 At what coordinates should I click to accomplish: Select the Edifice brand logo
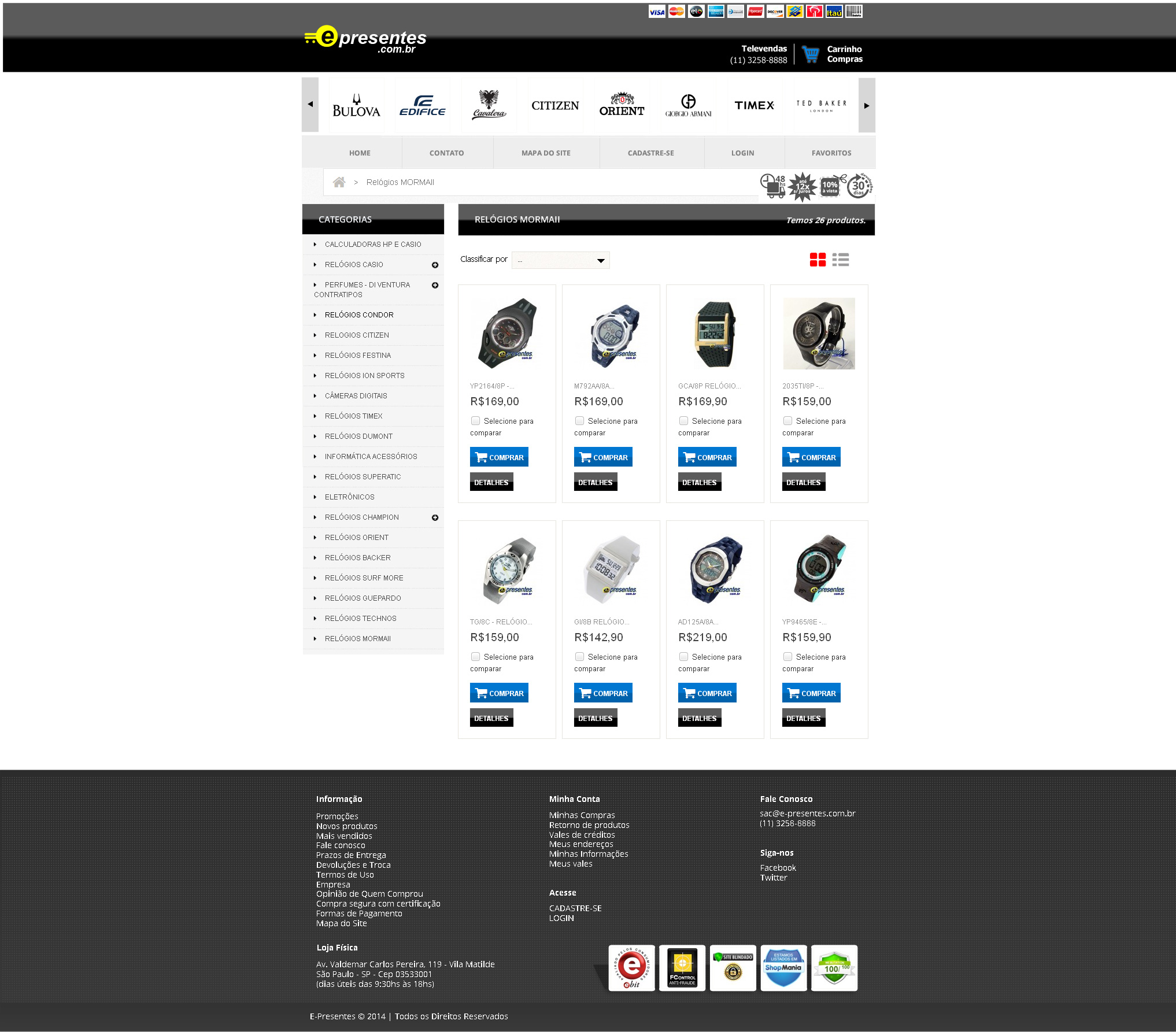pyautogui.click(x=423, y=105)
